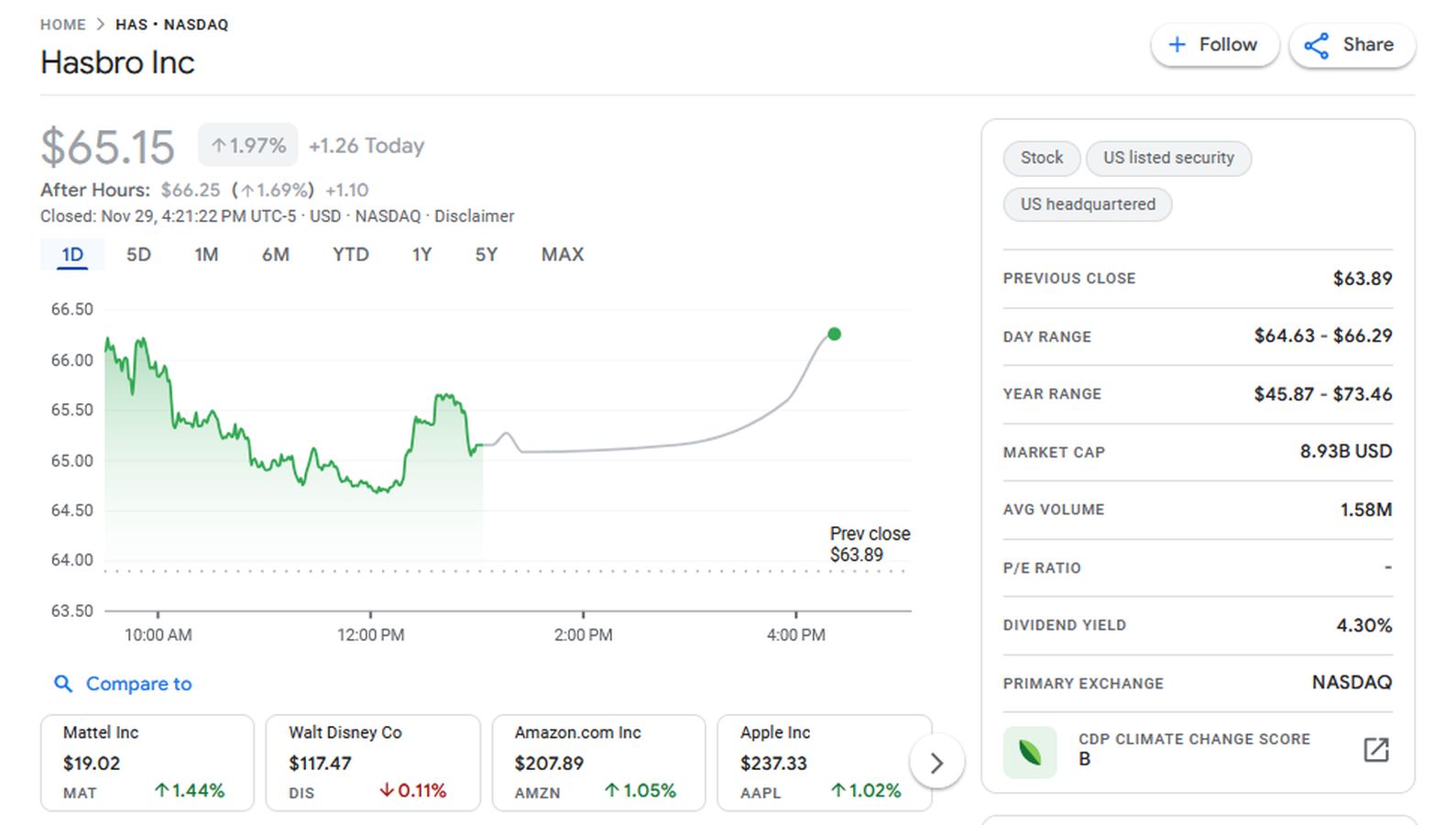This screenshot has width=1456, height=825.
Task: Click the DIVIDEND YIELD value 4.30%
Action: (x=1363, y=625)
